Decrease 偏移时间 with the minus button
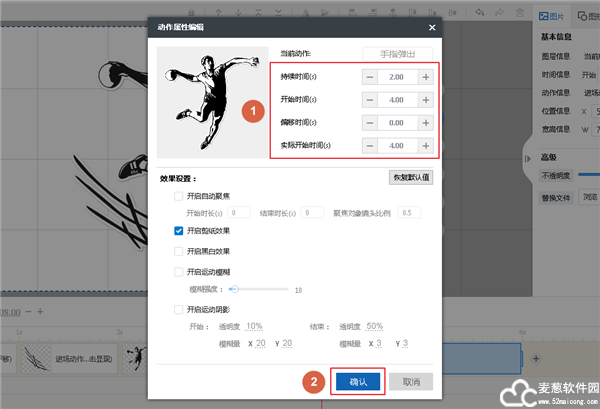 [369, 122]
